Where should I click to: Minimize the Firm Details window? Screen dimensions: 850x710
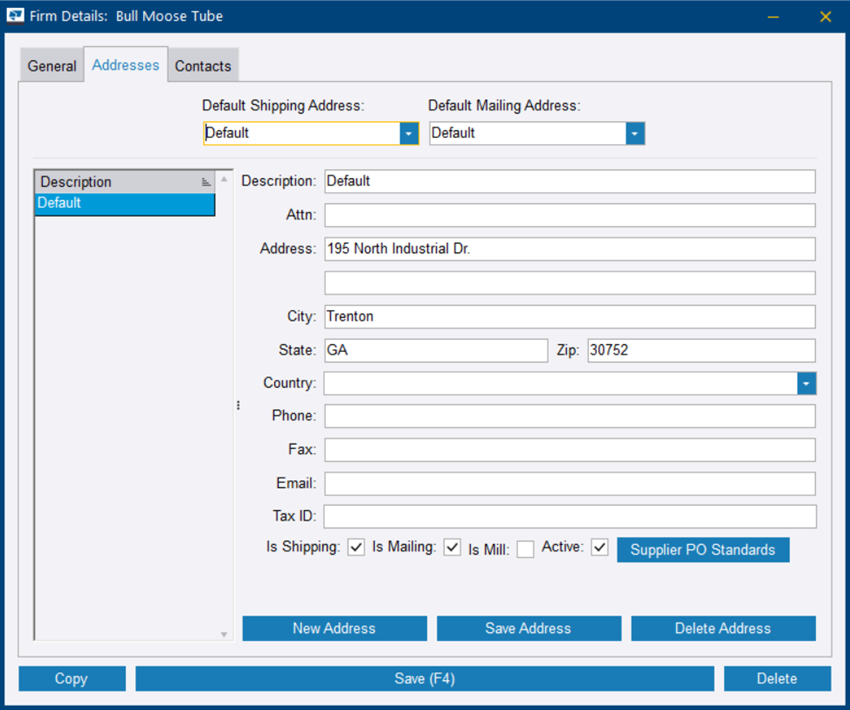[x=773, y=16]
